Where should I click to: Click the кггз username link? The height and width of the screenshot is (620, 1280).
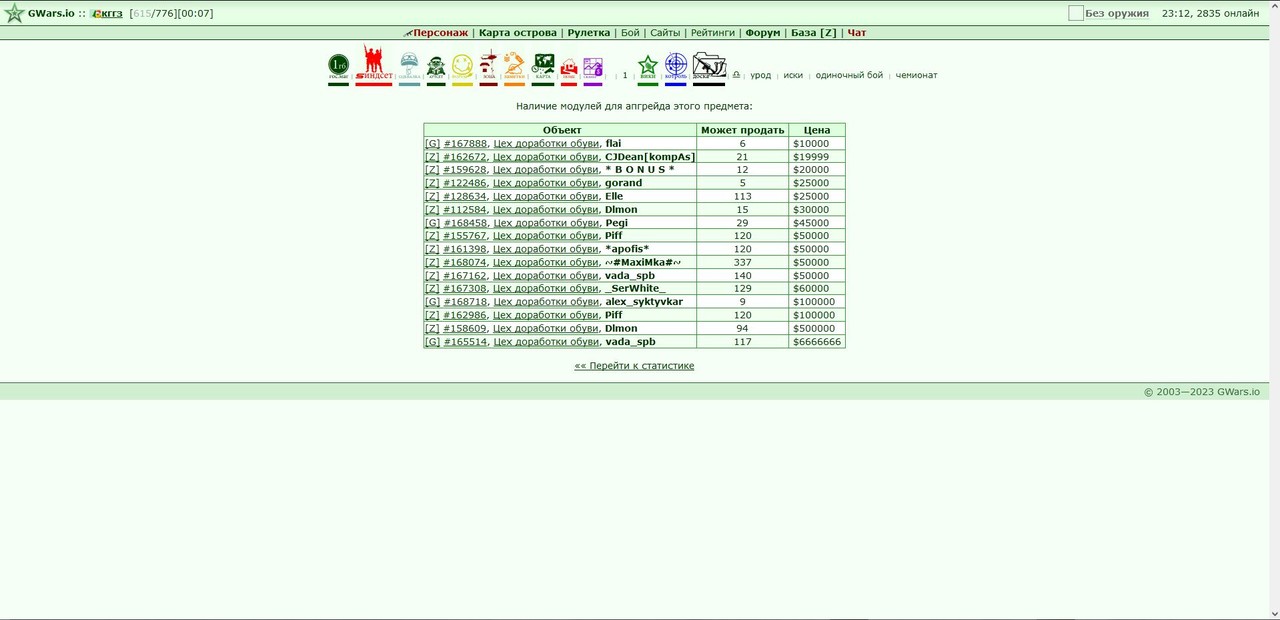(110, 14)
